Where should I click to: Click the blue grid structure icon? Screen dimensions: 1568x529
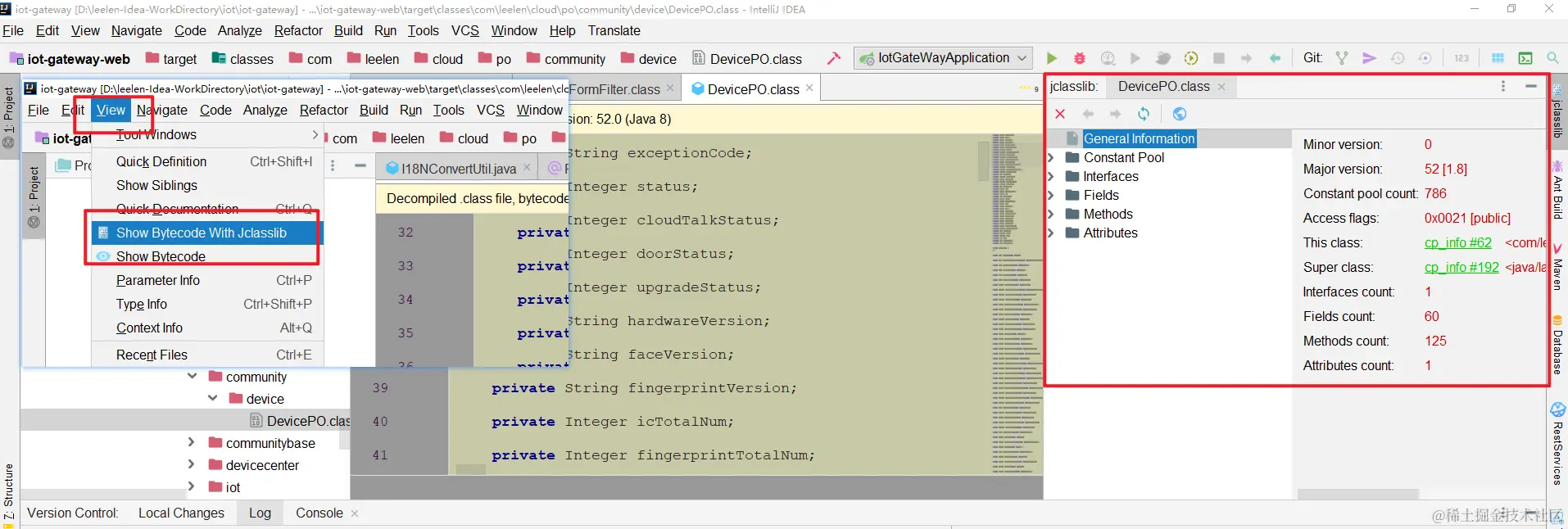tap(1498, 58)
